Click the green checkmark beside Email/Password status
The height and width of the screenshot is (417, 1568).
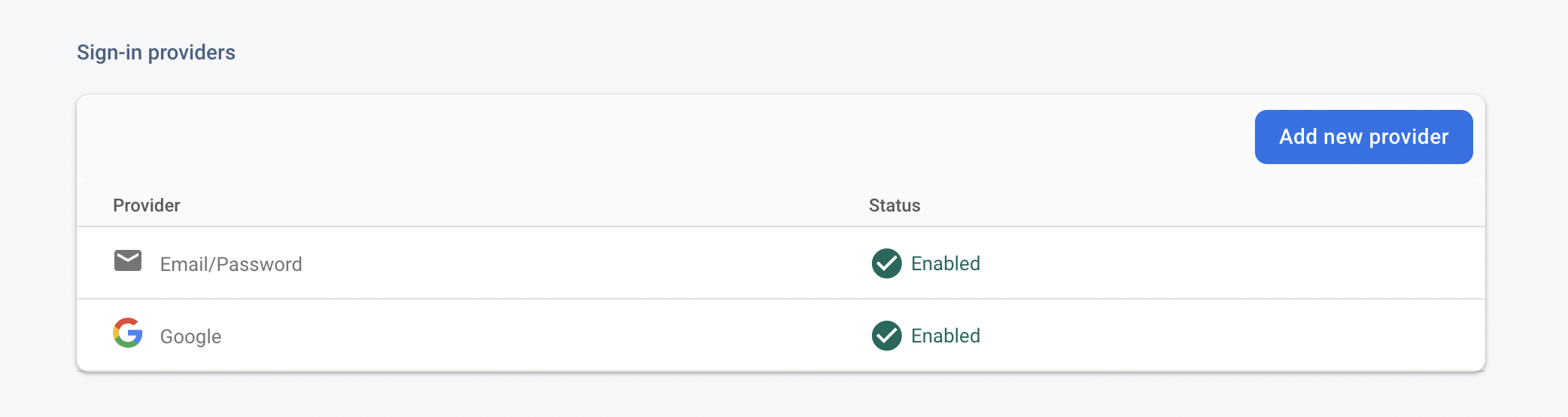click(886, 263)
